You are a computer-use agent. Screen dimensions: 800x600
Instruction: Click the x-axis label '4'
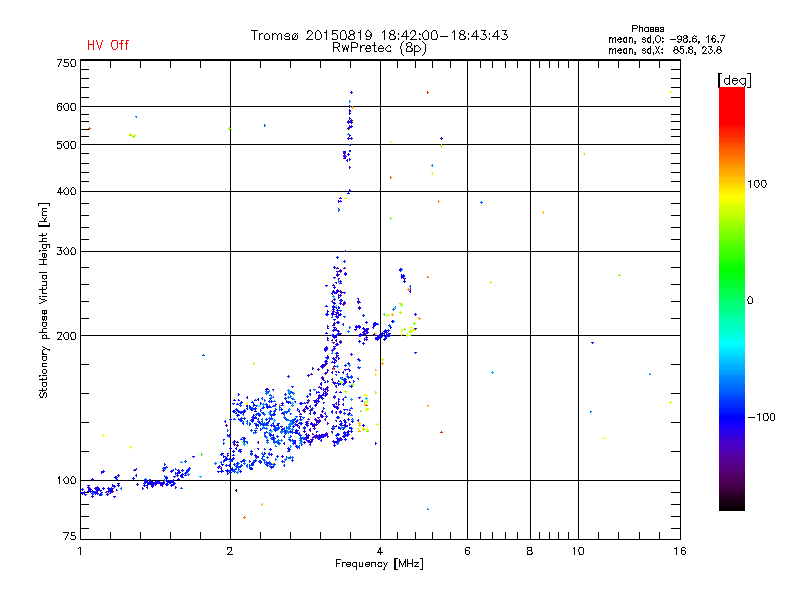[380, 551]
